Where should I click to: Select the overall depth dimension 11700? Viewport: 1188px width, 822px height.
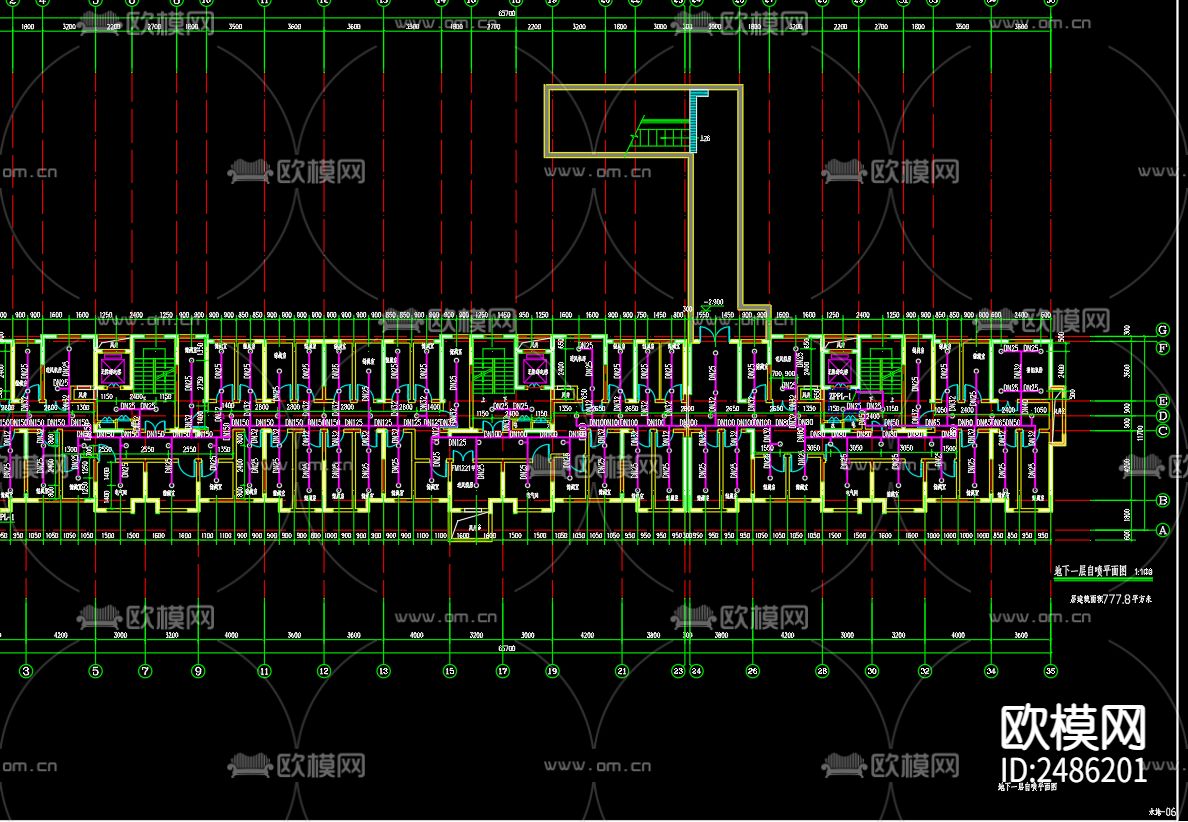[x=1139, y=433]
